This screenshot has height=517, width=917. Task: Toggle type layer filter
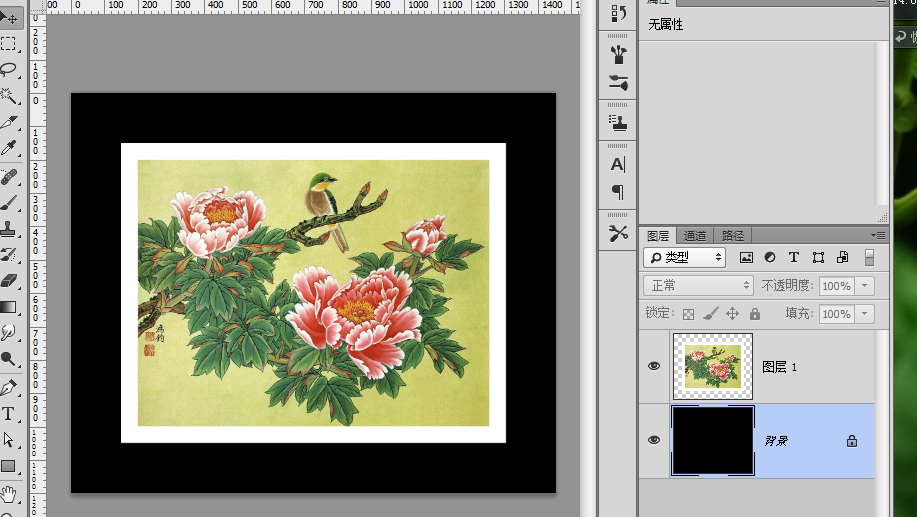coord(794,257)
